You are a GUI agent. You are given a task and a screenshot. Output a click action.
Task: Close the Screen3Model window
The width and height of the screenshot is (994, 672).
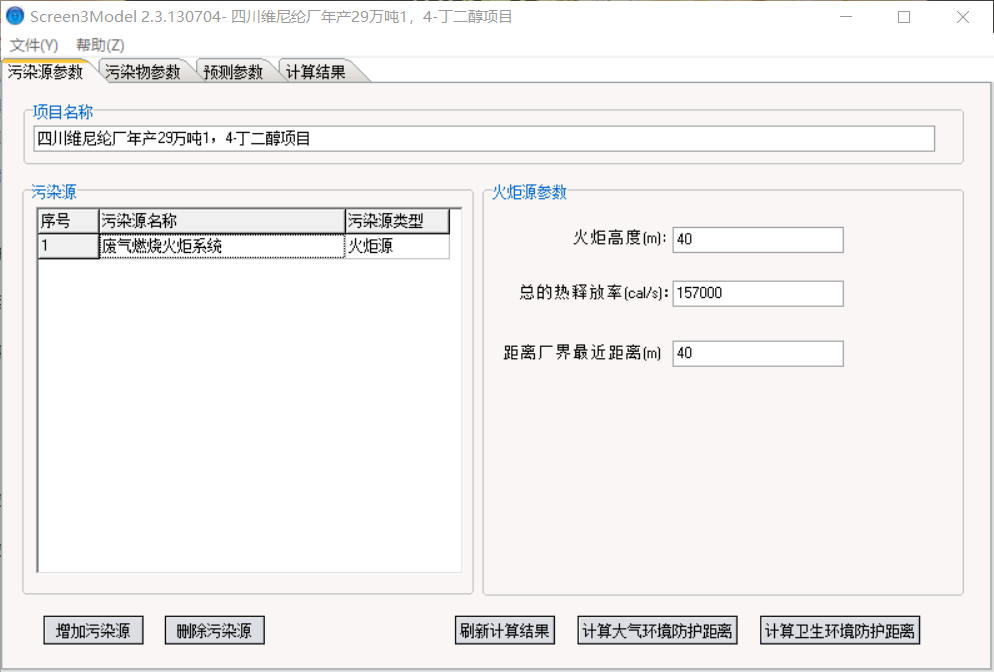(x=962, y=16)
